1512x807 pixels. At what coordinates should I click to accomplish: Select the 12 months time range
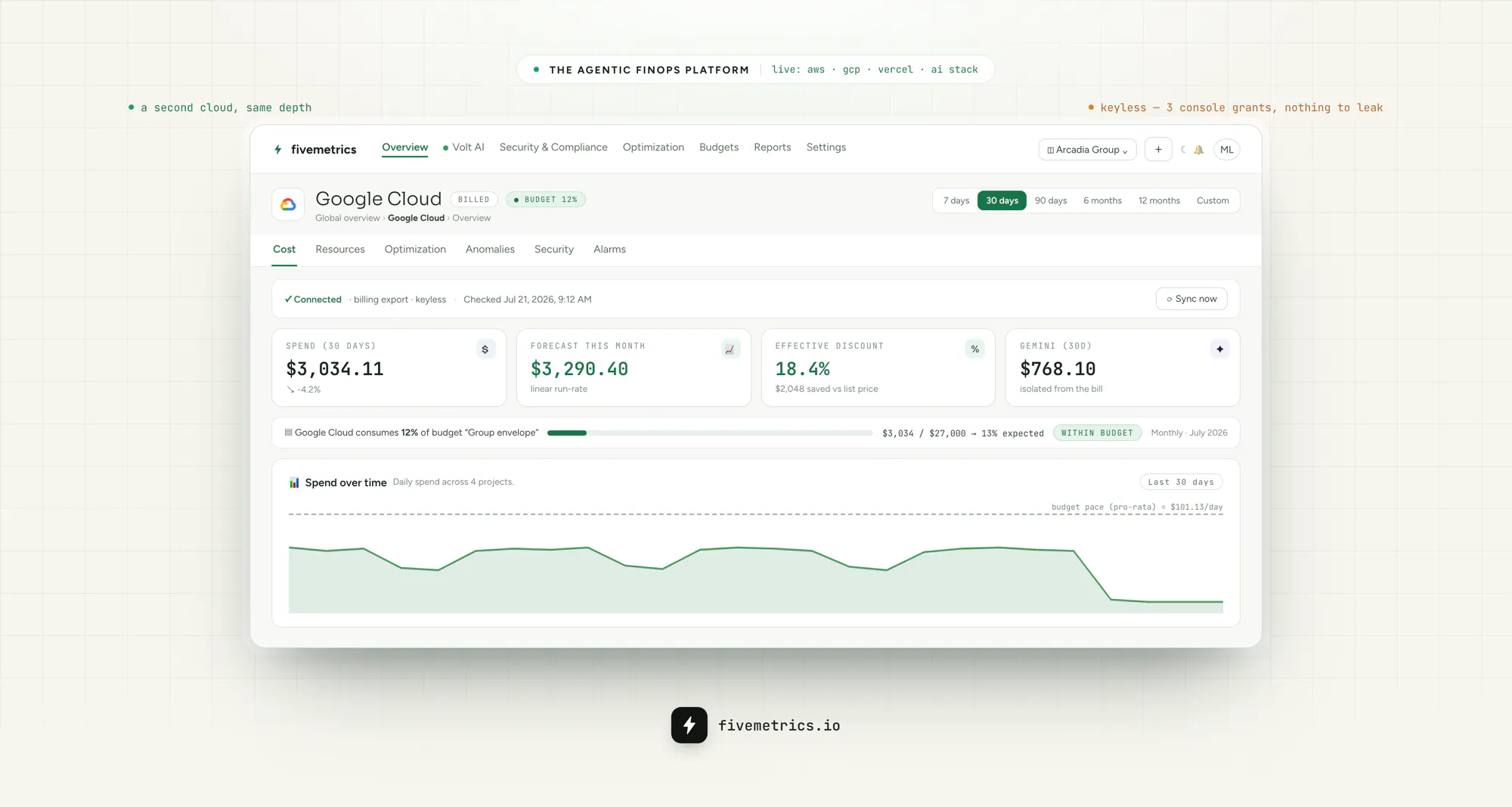[1159, 200]
